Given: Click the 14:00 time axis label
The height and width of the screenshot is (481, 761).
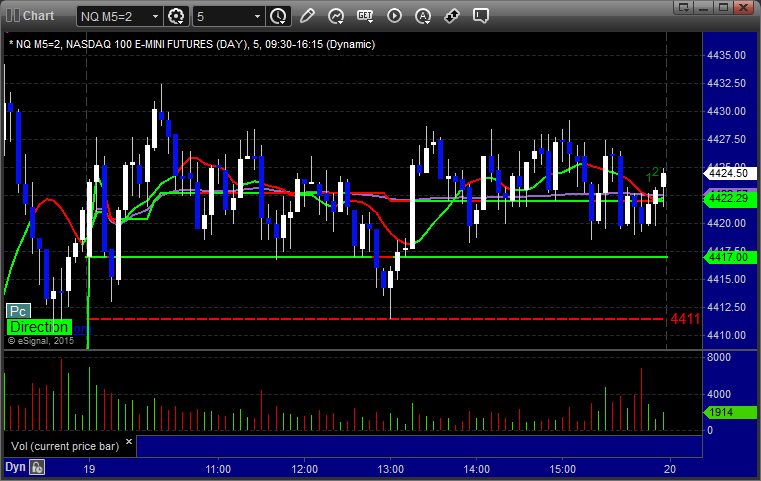Looking at the screenshot, I should (477, 469).
